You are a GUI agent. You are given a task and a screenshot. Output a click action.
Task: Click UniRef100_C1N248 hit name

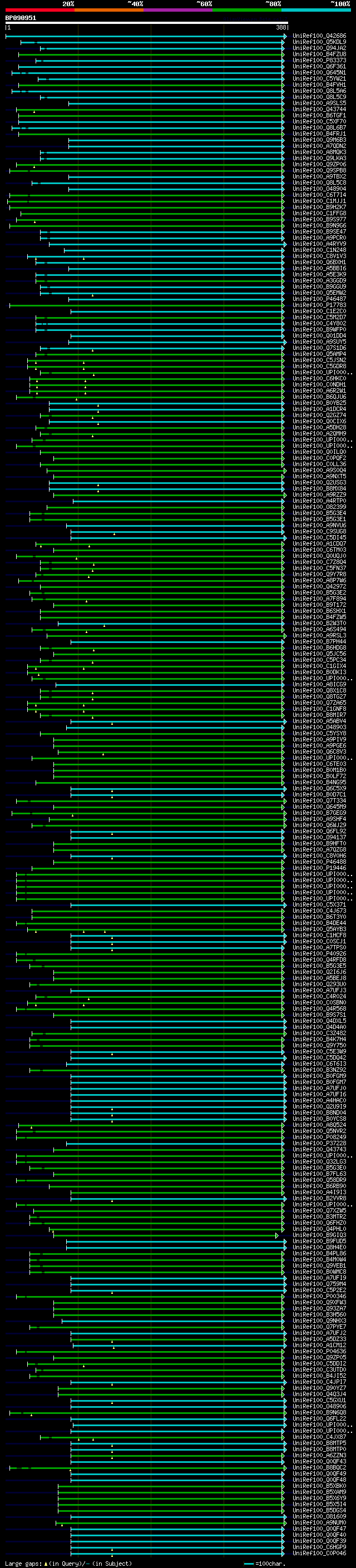pos(319,250)
